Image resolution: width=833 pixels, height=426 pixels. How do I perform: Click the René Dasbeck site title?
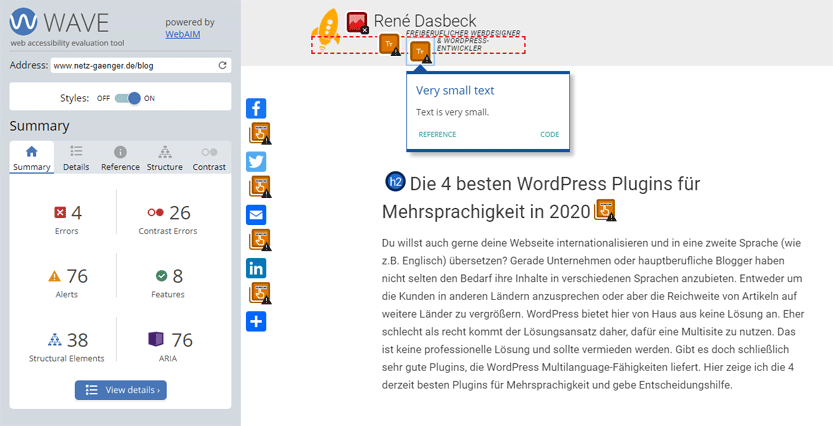[x=426, y=21]
